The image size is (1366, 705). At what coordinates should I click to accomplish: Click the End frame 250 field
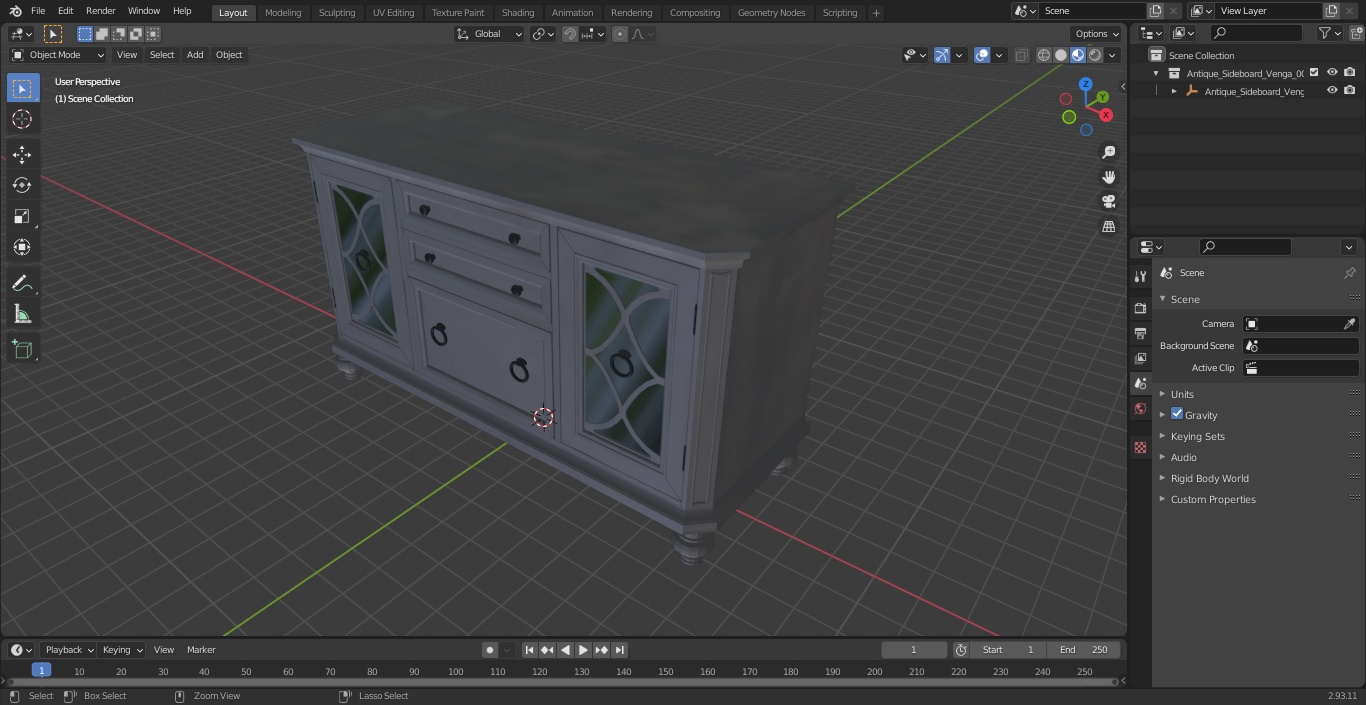pyautogui.click(x=1084, y=650)
